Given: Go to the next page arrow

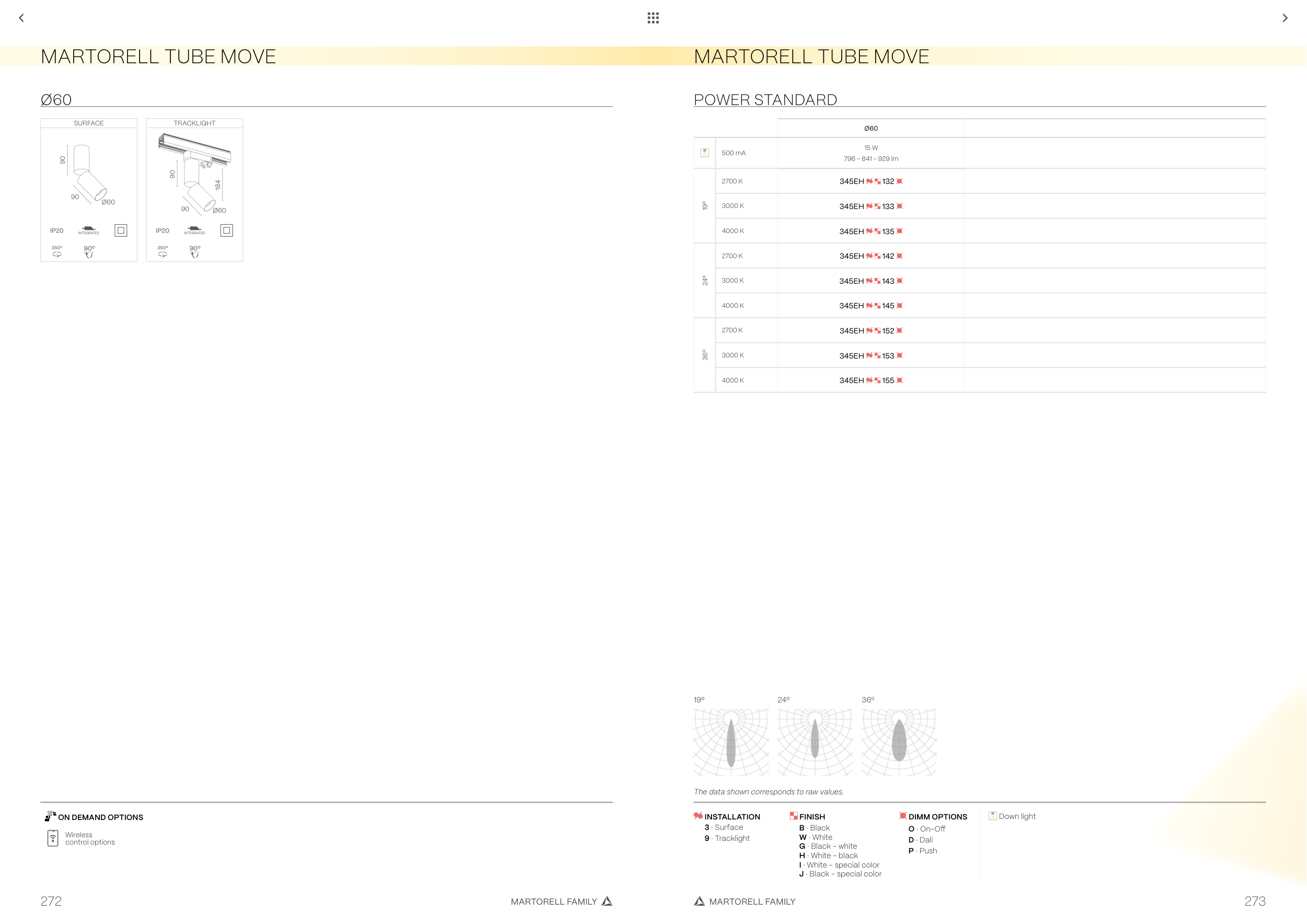Looking at the screenshot, I should (1285, 18).
